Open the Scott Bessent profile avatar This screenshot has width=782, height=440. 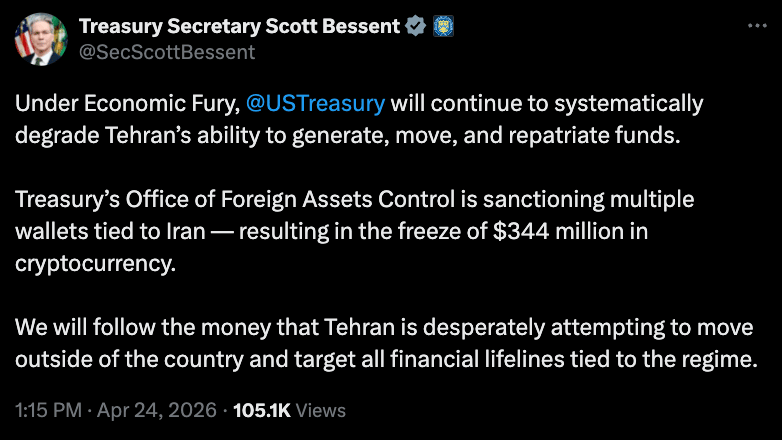[37, 38]
